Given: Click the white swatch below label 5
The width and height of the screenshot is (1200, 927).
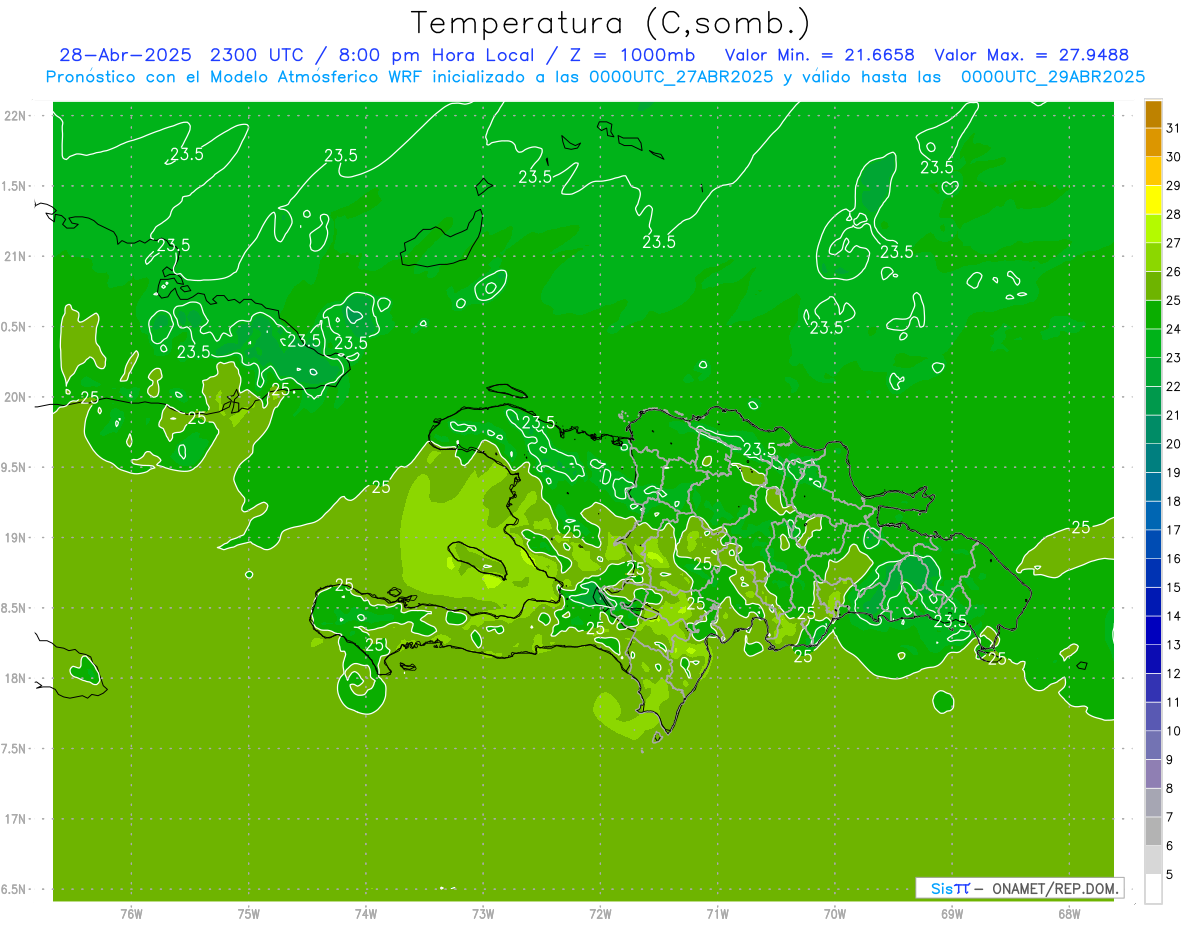Looking at the screenshot, I should pos(1153,888).
